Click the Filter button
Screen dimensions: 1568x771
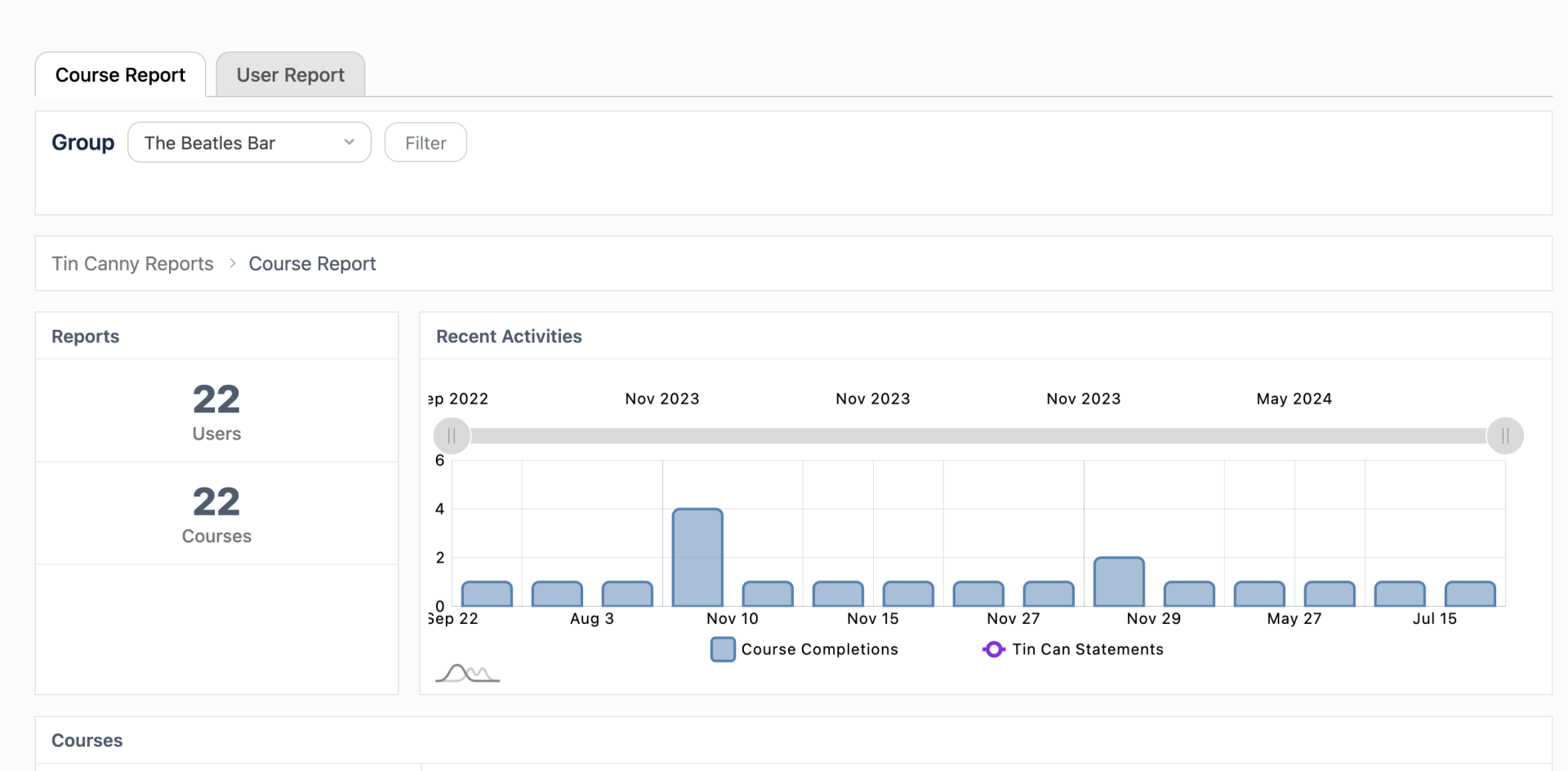tap(425, 143)
